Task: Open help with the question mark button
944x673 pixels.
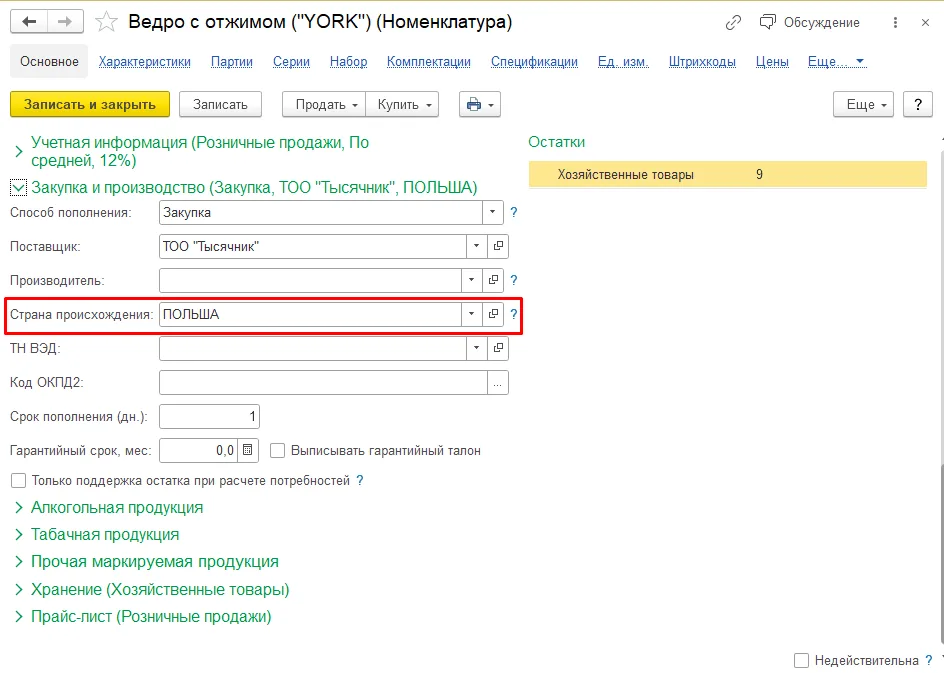Action: (918, 105)
